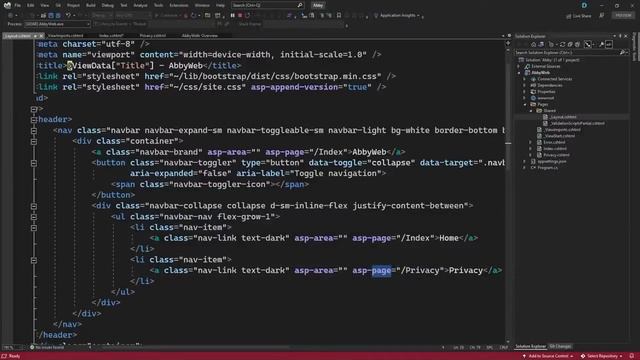
Task: Collapse the header element fold marker
Action: (34, 120)
